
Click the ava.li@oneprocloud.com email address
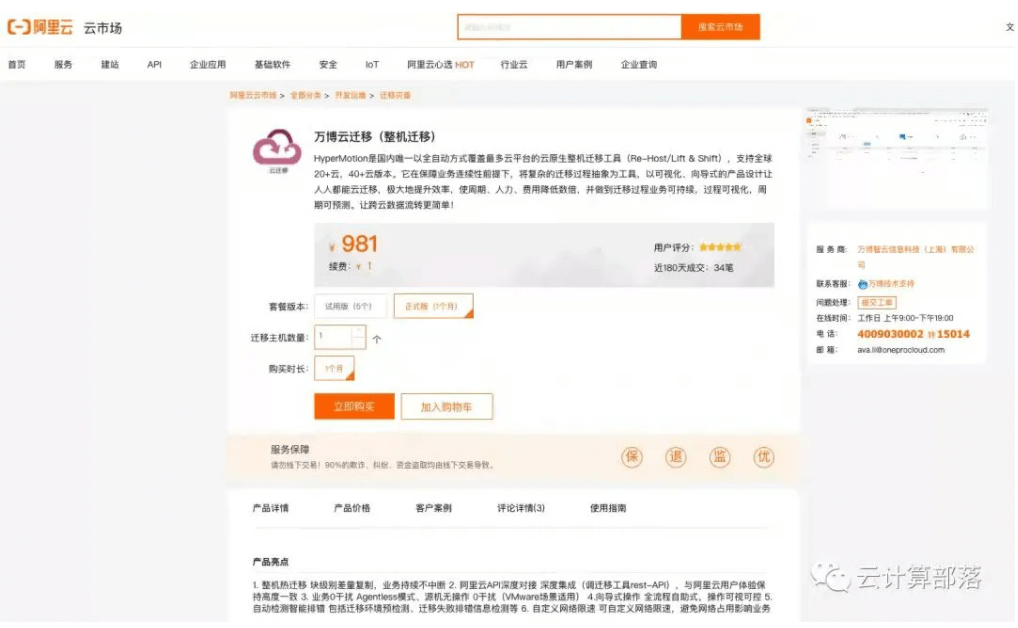pos(900,350)
